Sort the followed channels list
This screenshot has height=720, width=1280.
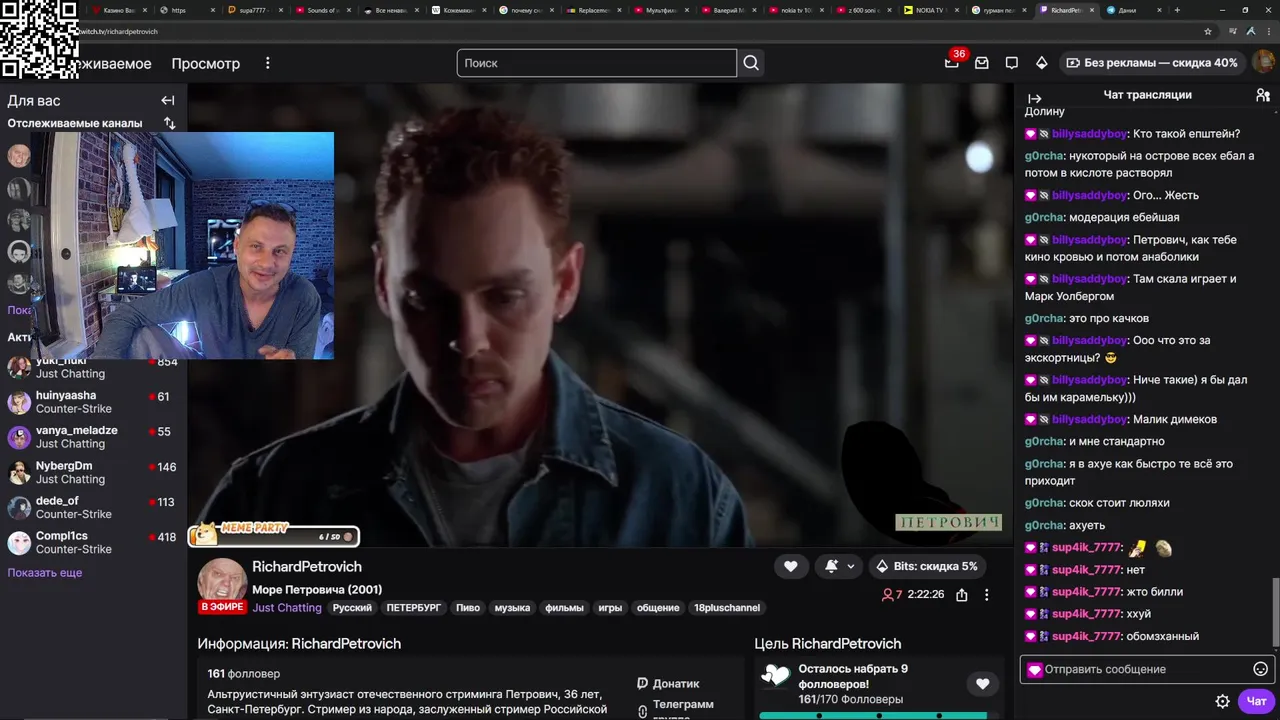tap(170, 124)
